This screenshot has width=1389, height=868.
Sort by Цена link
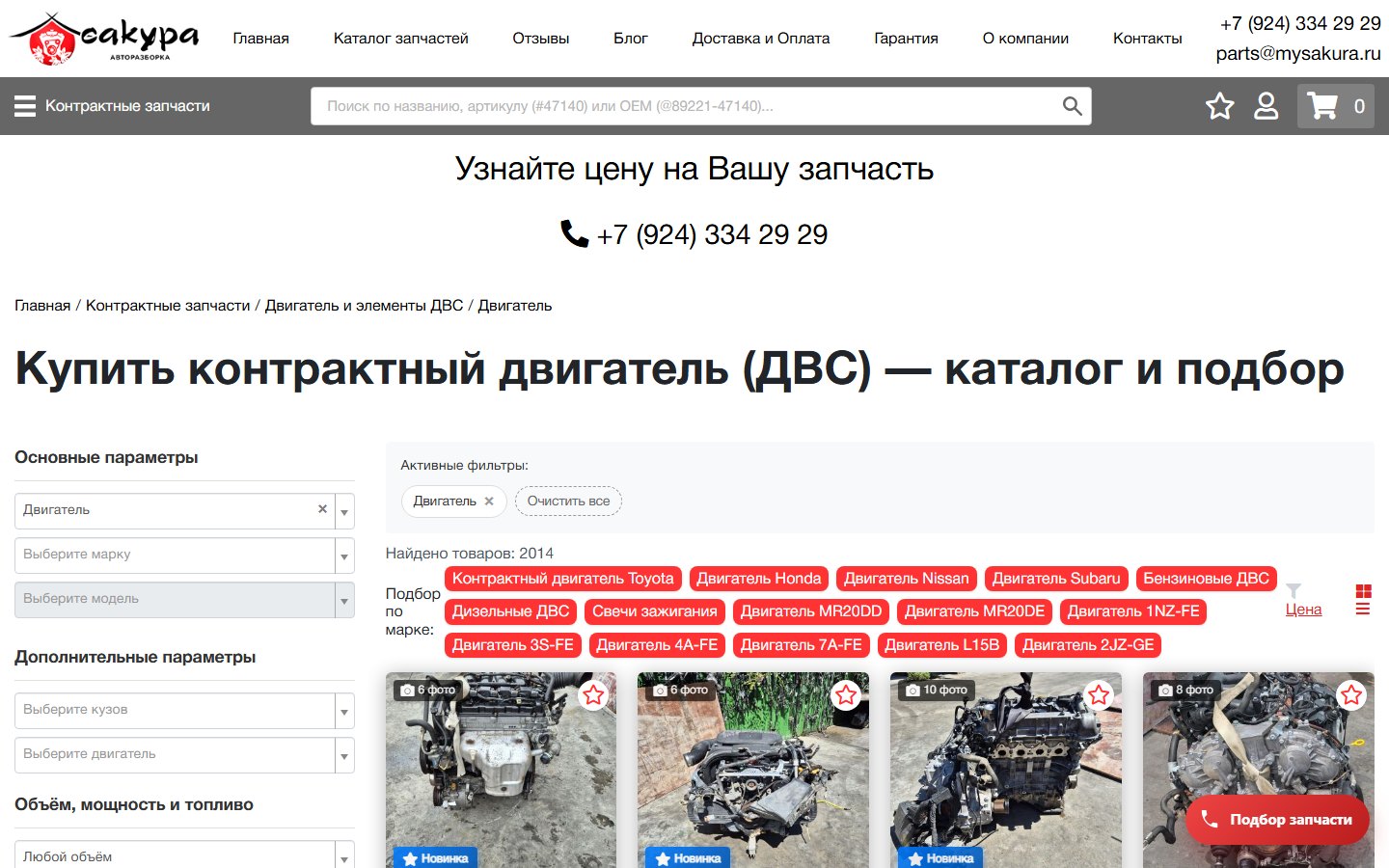coord(1303,610)
